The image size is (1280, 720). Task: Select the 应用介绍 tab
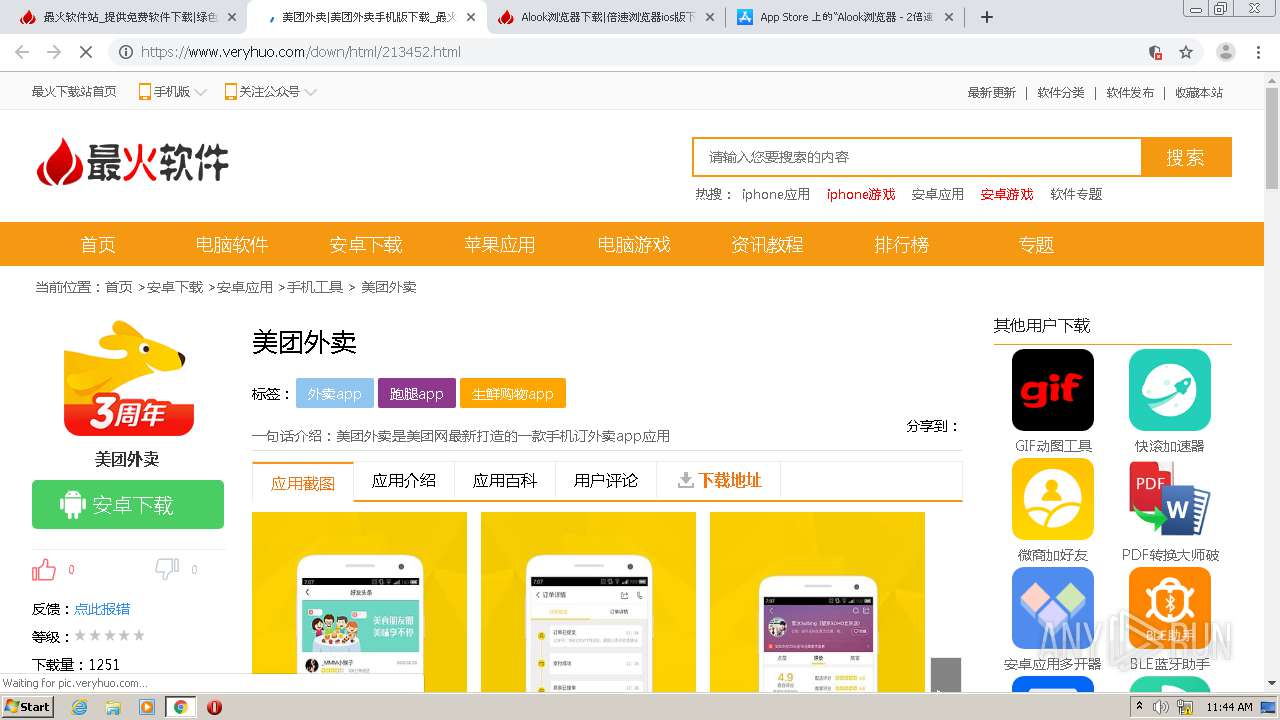click(404, 481)
